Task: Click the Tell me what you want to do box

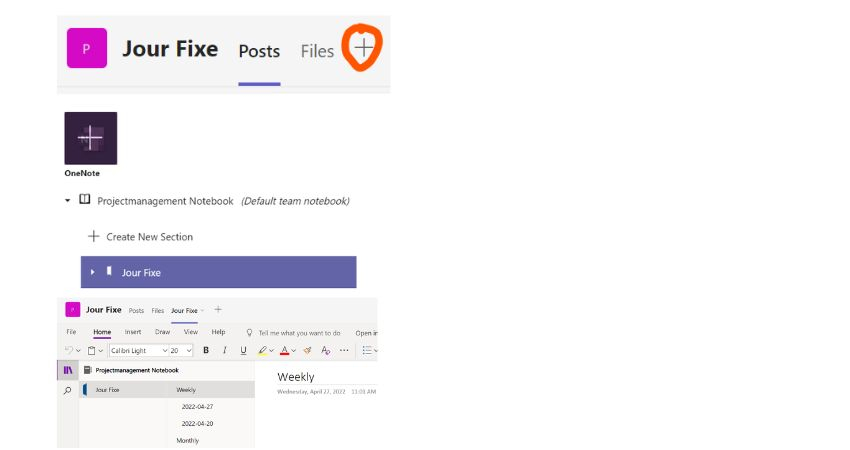Action: [293, 333]
